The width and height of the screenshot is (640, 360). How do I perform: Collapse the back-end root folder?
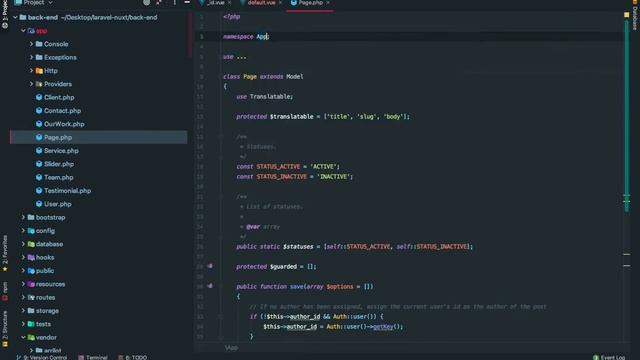click(x=15, y=18)
